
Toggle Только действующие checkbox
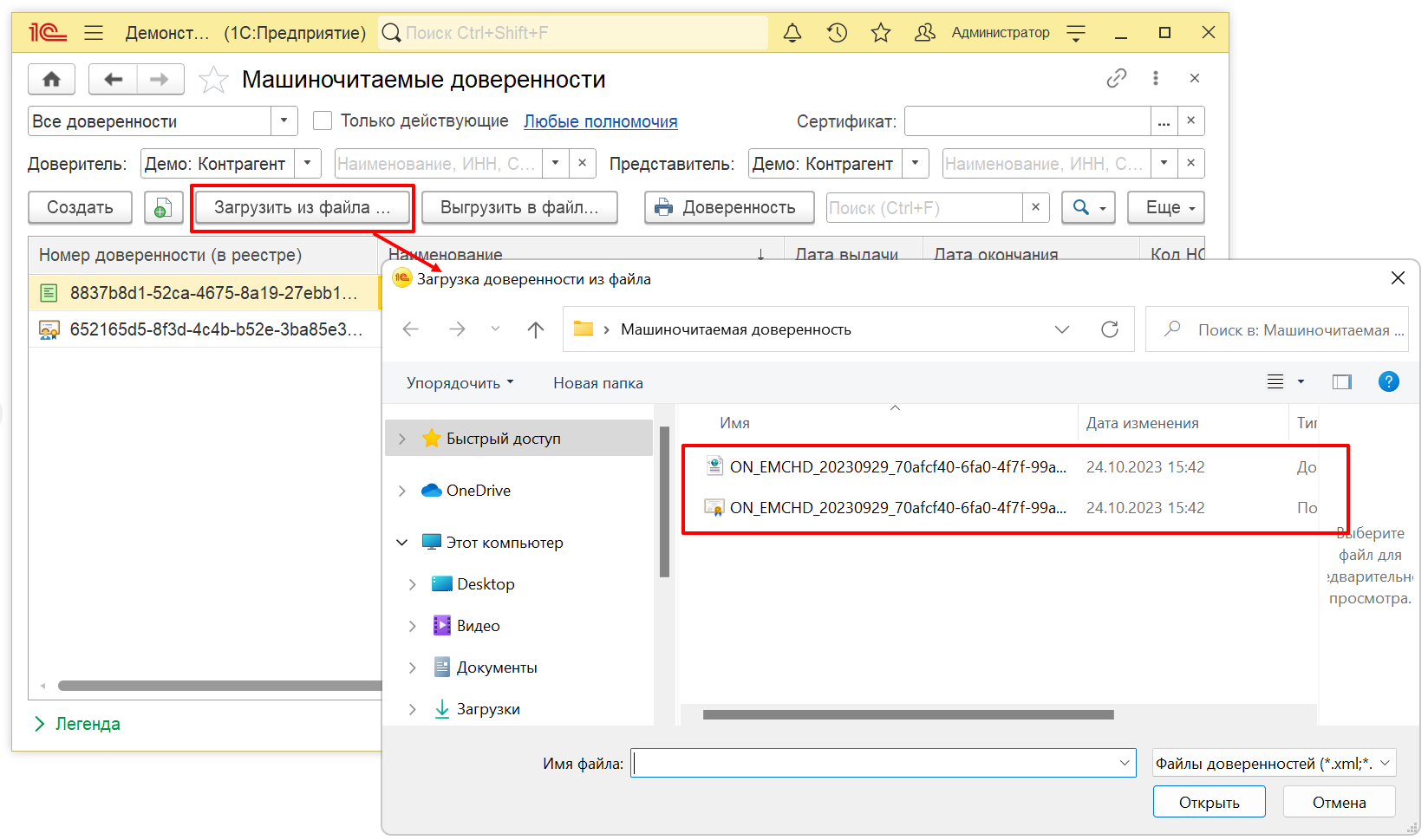click(x=323, y=121)
